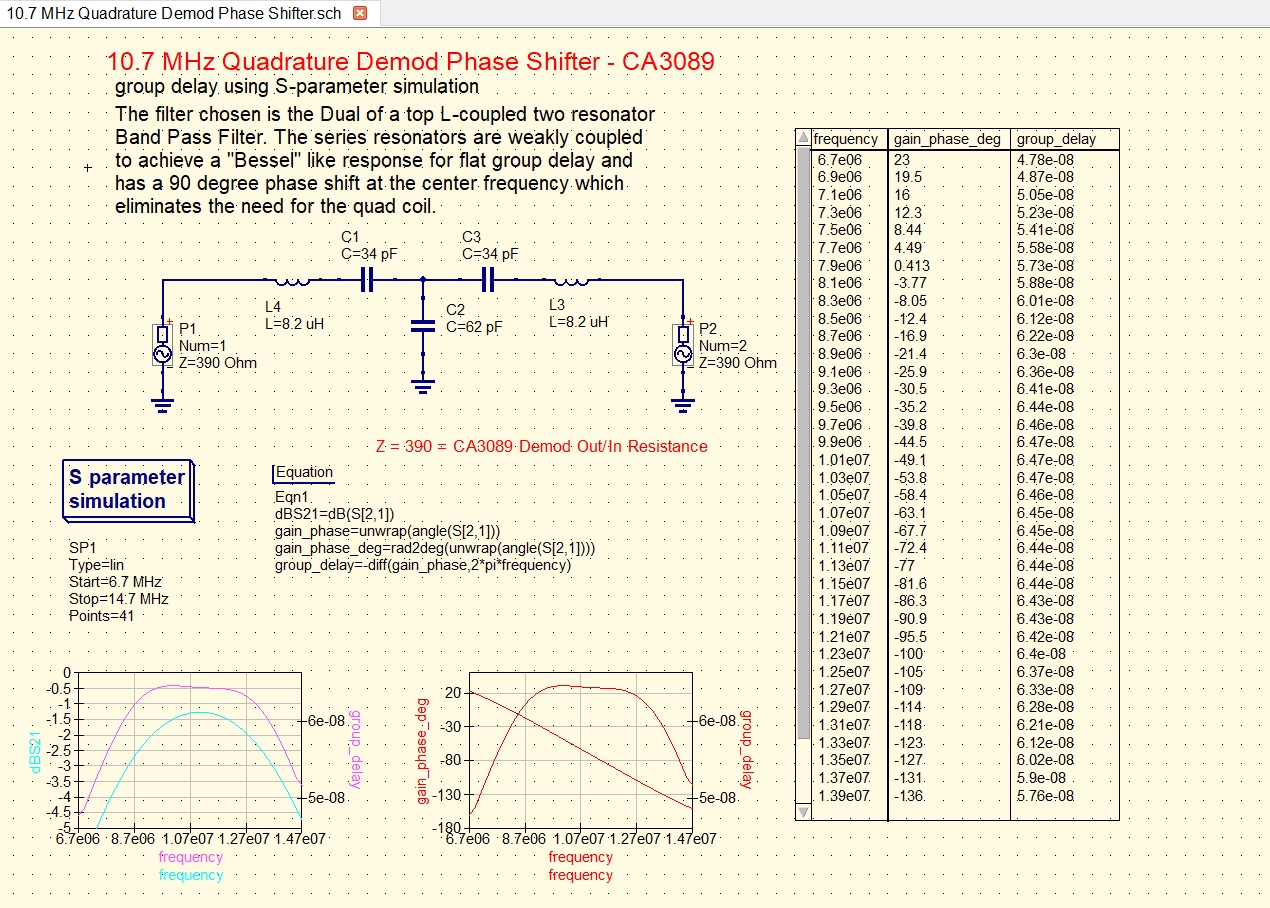Image resolution: width=1270 pixels, height=908 pixels.
Task: Select inductor L4 symbol in schematic
Action: point(294,282)
